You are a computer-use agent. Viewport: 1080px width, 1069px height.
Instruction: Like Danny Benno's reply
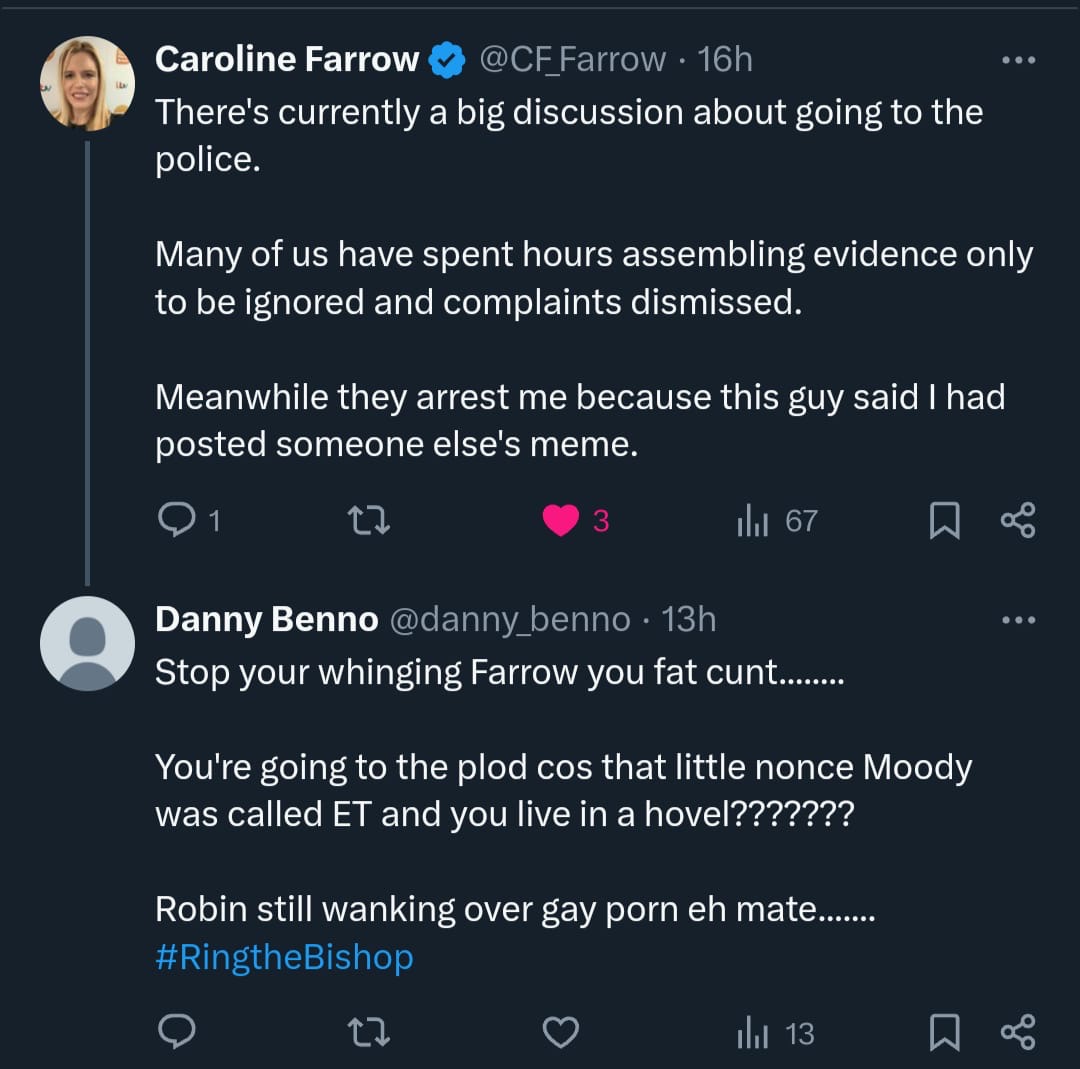click(562, 1032)
